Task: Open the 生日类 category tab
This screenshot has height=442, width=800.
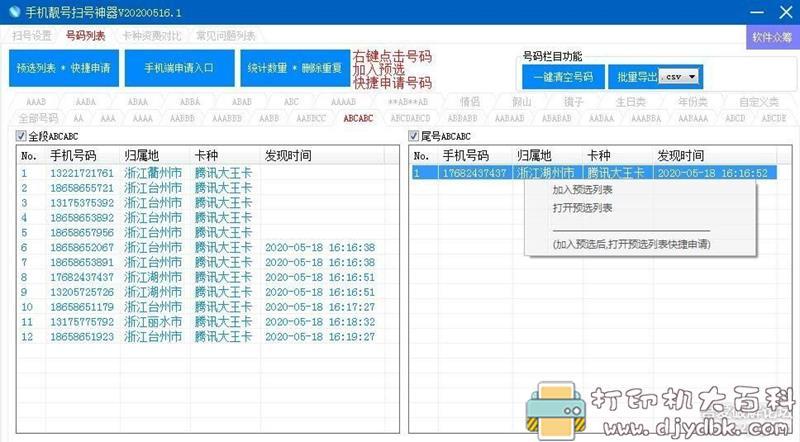Action: (x=631, y=102)
